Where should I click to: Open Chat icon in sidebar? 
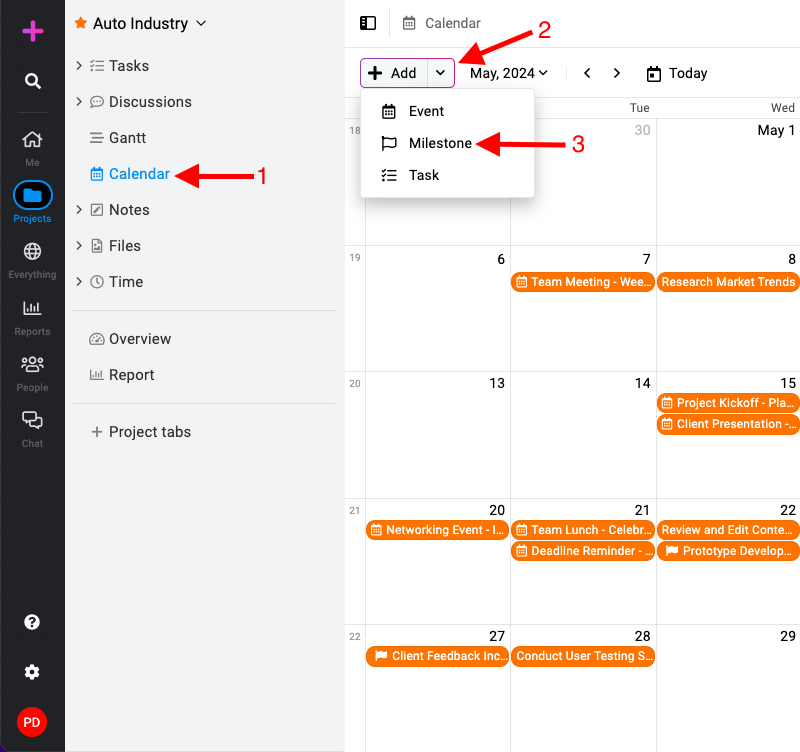(32, 420)
